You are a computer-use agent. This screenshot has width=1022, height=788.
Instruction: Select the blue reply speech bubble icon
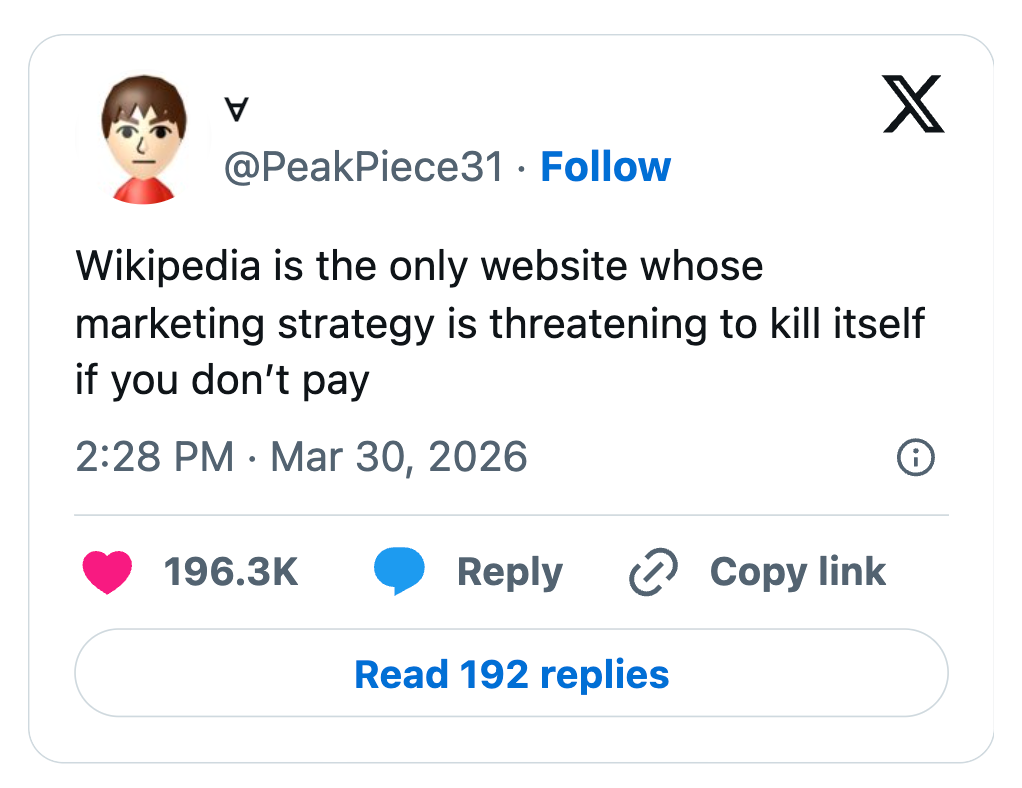tap(399, 571)
